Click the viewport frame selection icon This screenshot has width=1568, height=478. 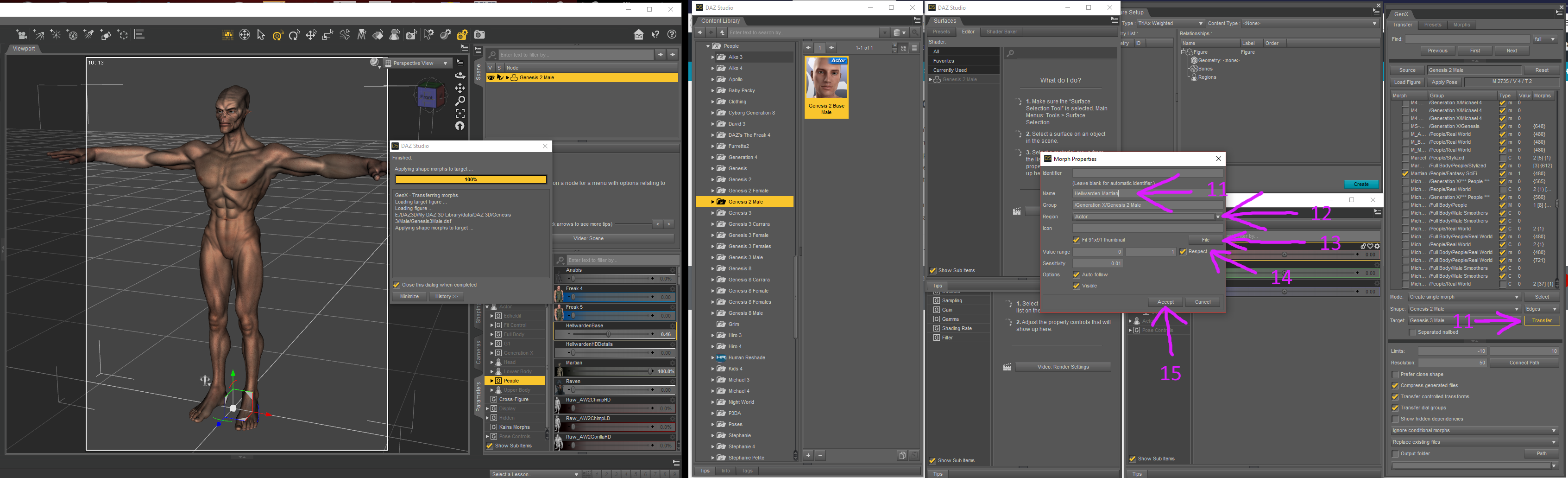460,113
